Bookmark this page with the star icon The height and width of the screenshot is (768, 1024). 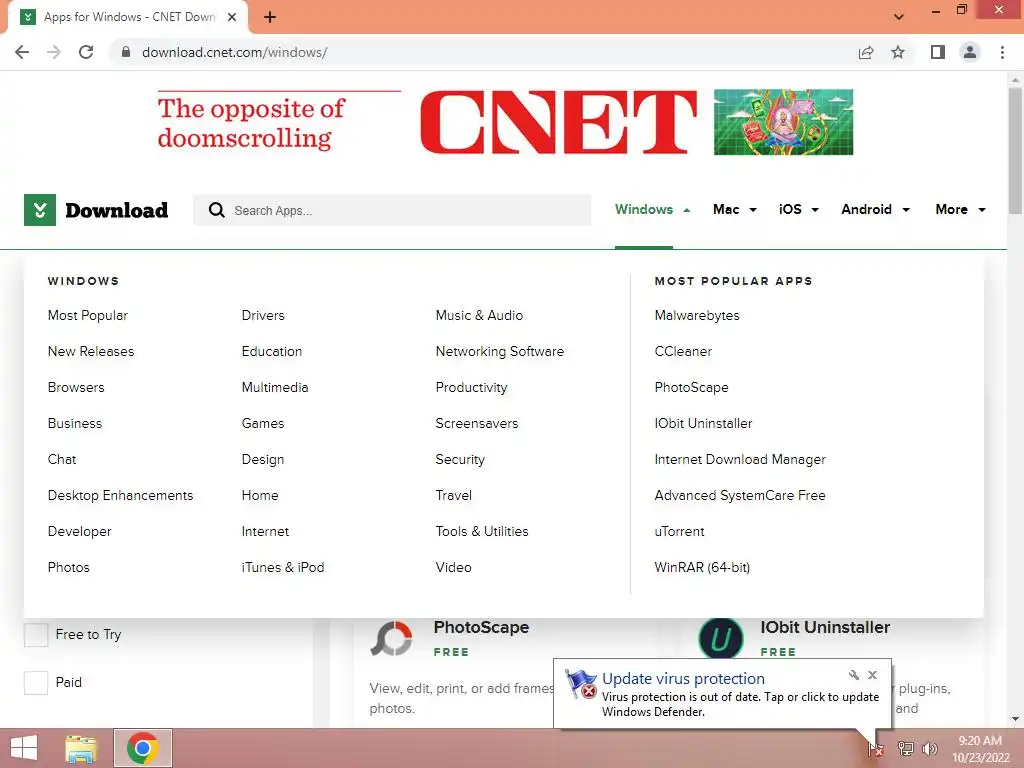[899, 52]
